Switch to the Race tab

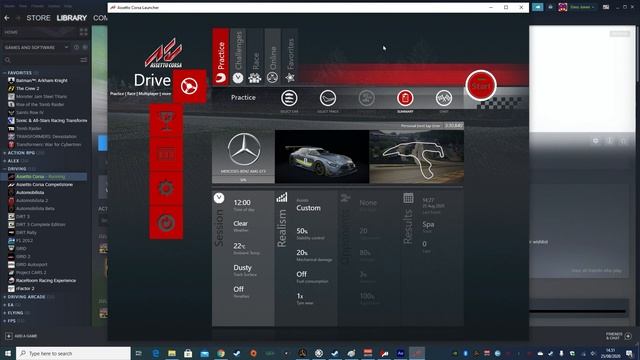coord(255,57)
